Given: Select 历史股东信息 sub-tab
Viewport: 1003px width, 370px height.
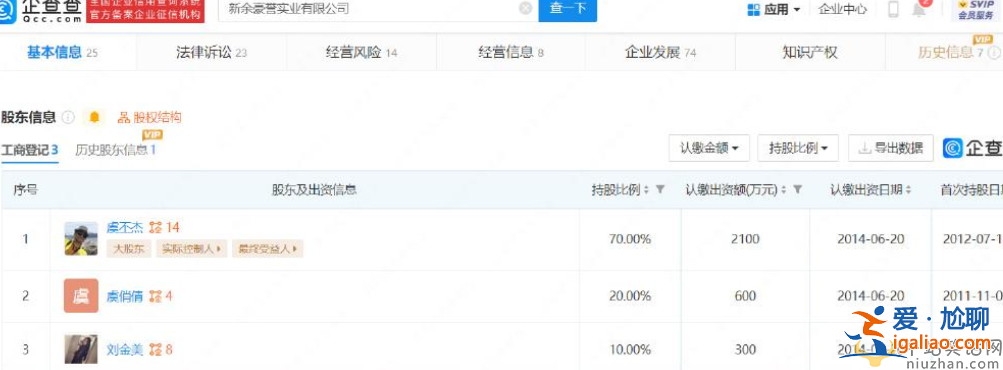Looking at the screenshot, I should 116,150.
